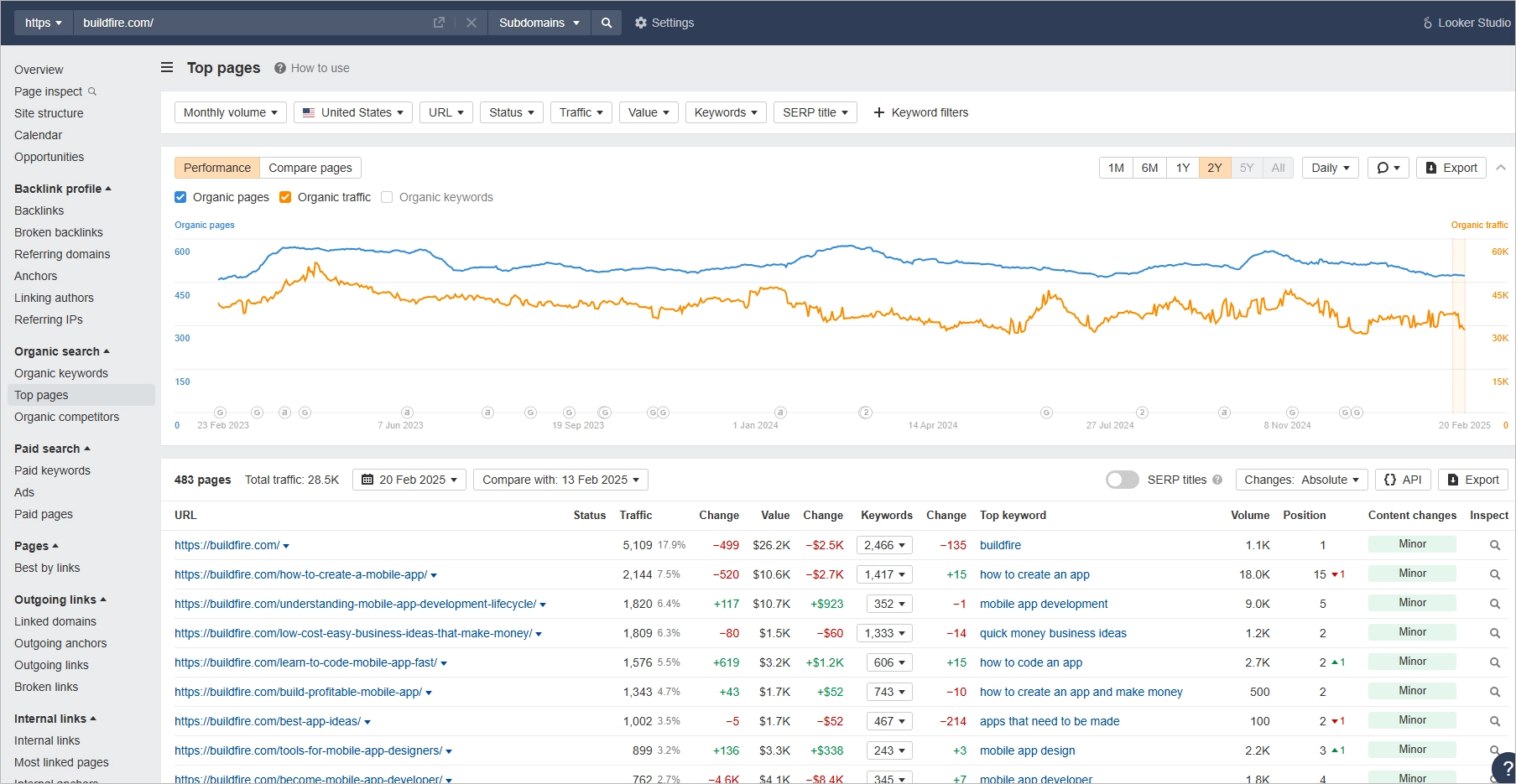Click the inspect magnifier on the buildfire.com row
The width and height of the screenshot is (1516, 784).
point(1494,545)
